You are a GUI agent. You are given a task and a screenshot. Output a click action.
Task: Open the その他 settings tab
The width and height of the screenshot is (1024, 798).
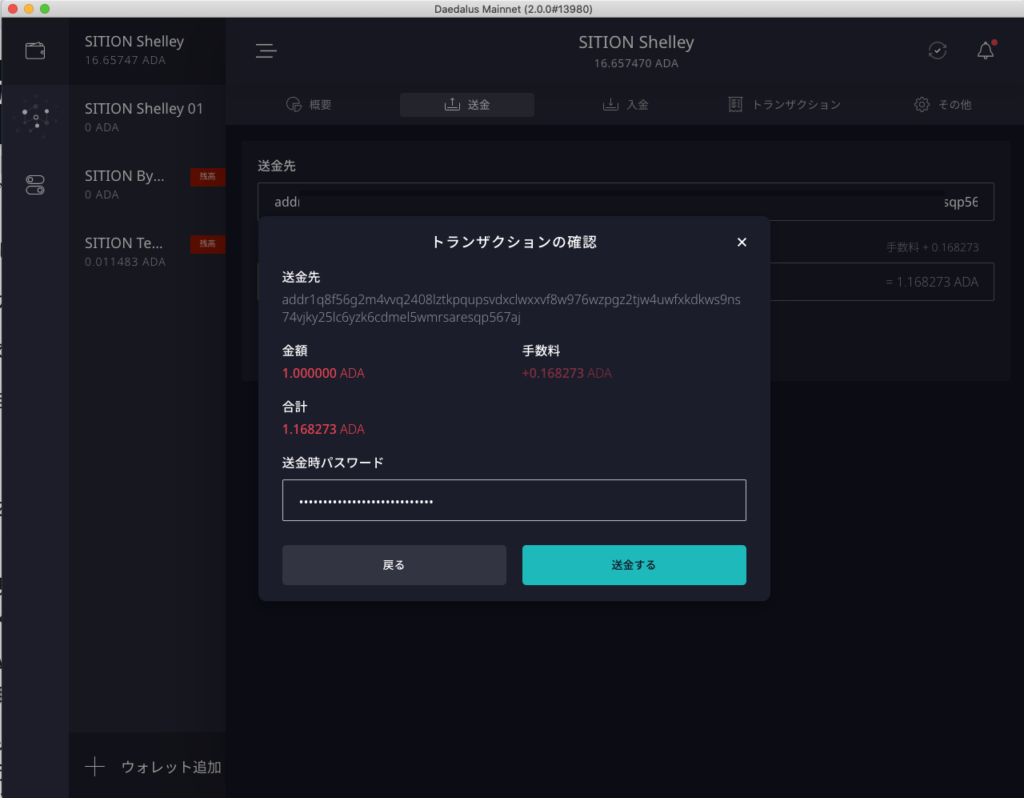pyautogui.click(x=942, y=105)
